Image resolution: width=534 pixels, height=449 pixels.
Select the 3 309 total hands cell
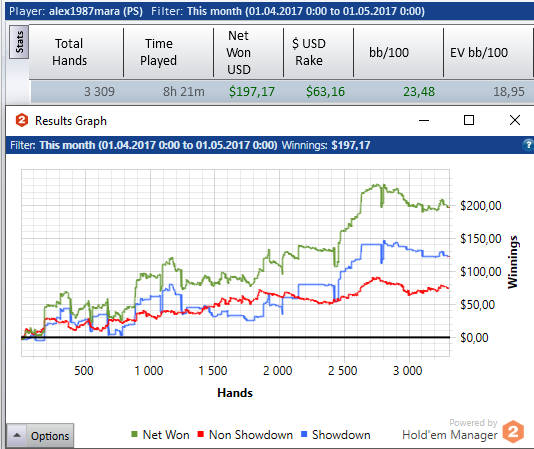[99, 92]
